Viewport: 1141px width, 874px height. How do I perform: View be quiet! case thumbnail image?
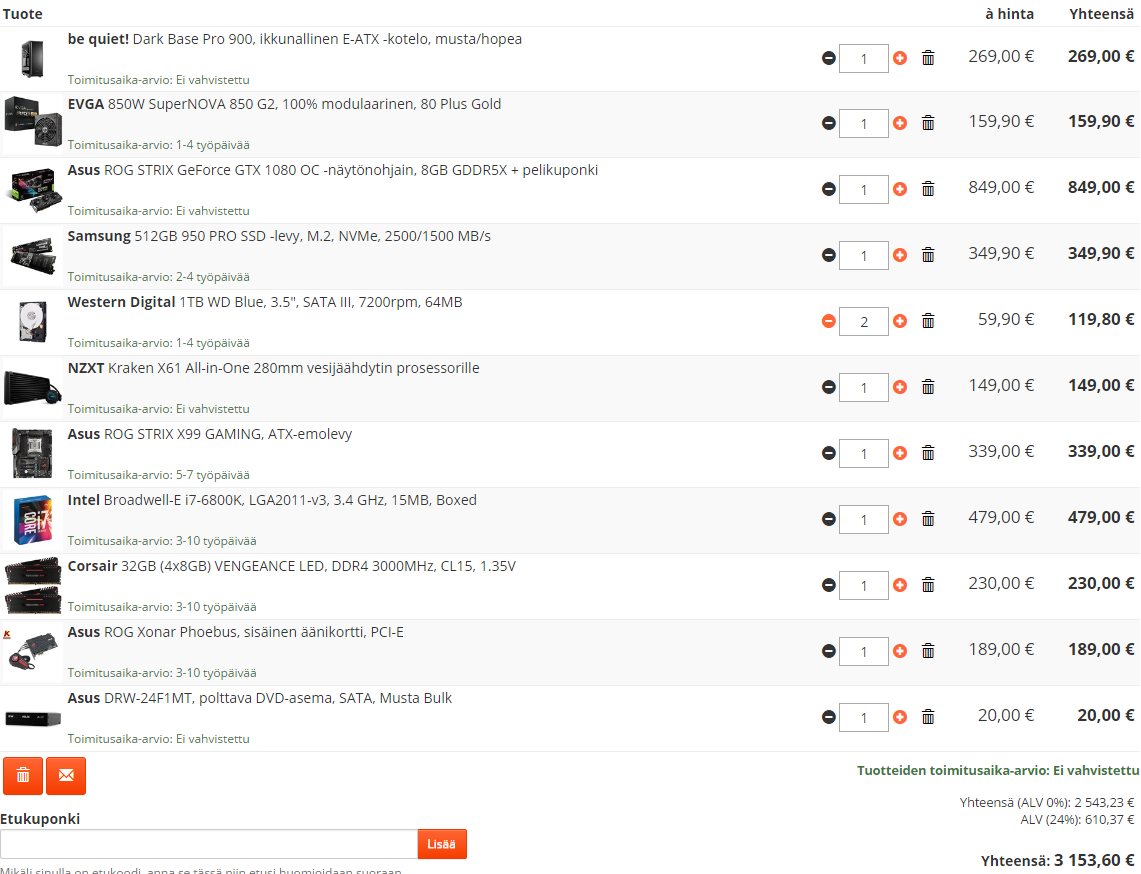click(33, 59)
